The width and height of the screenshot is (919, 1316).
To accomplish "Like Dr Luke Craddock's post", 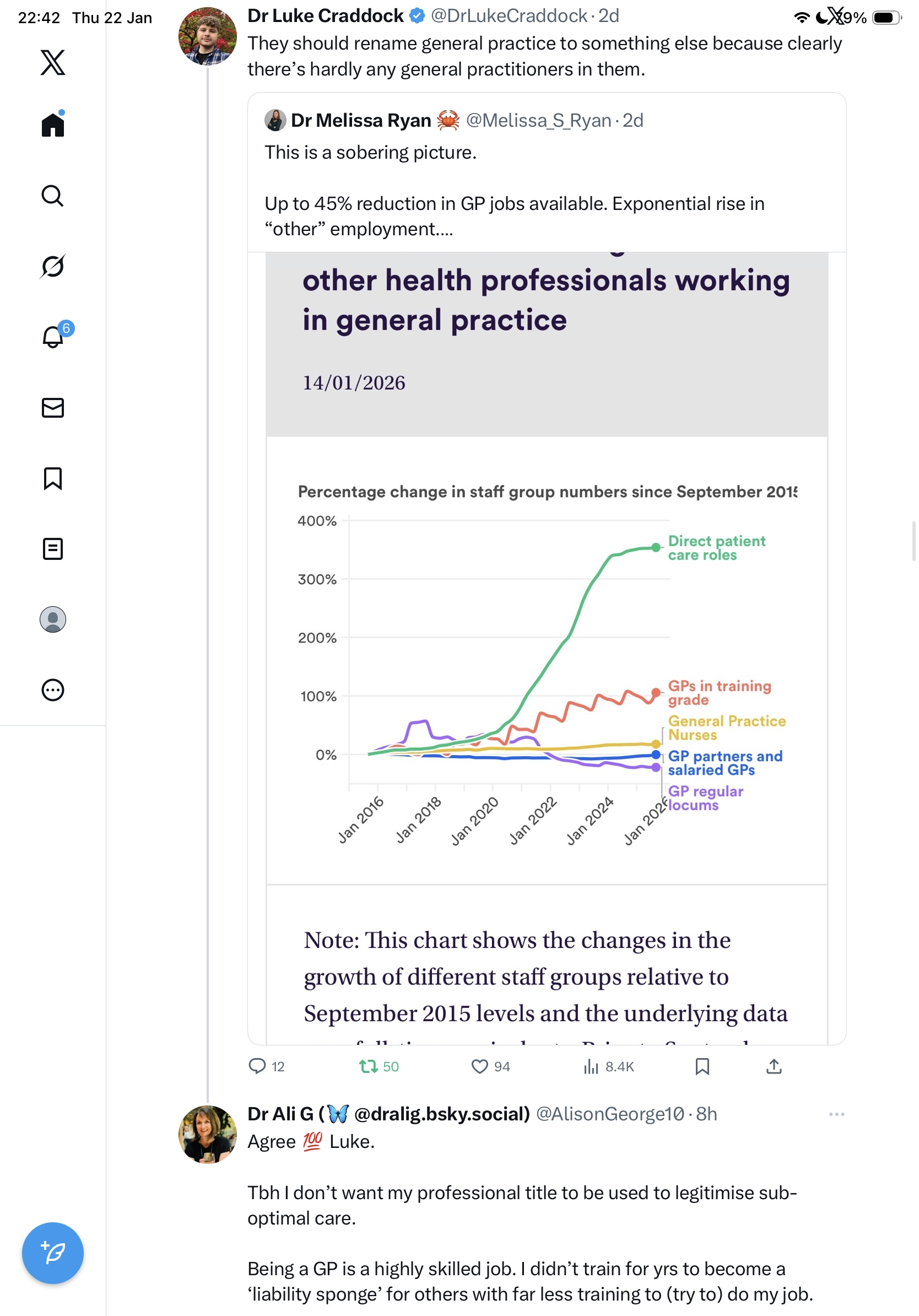I will pyautogui.click(x=479, y=1066).
